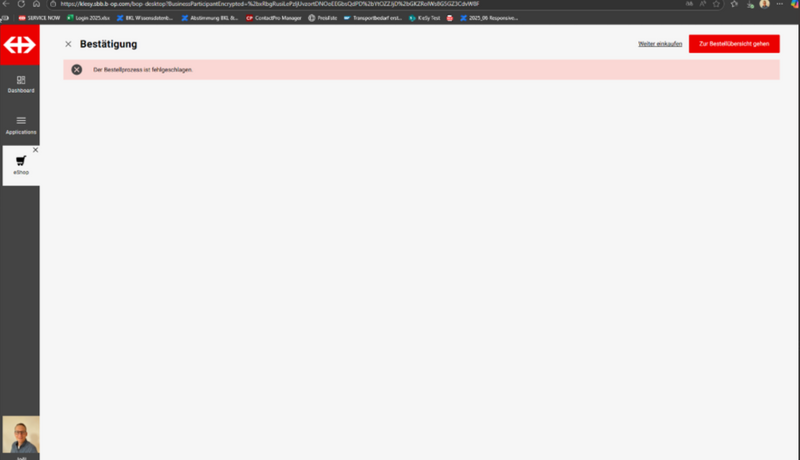This screenshot has height=460, width=800.
Task: Click the error icon in the red banner
Action: pyautogui.click(x=77, y=70)
